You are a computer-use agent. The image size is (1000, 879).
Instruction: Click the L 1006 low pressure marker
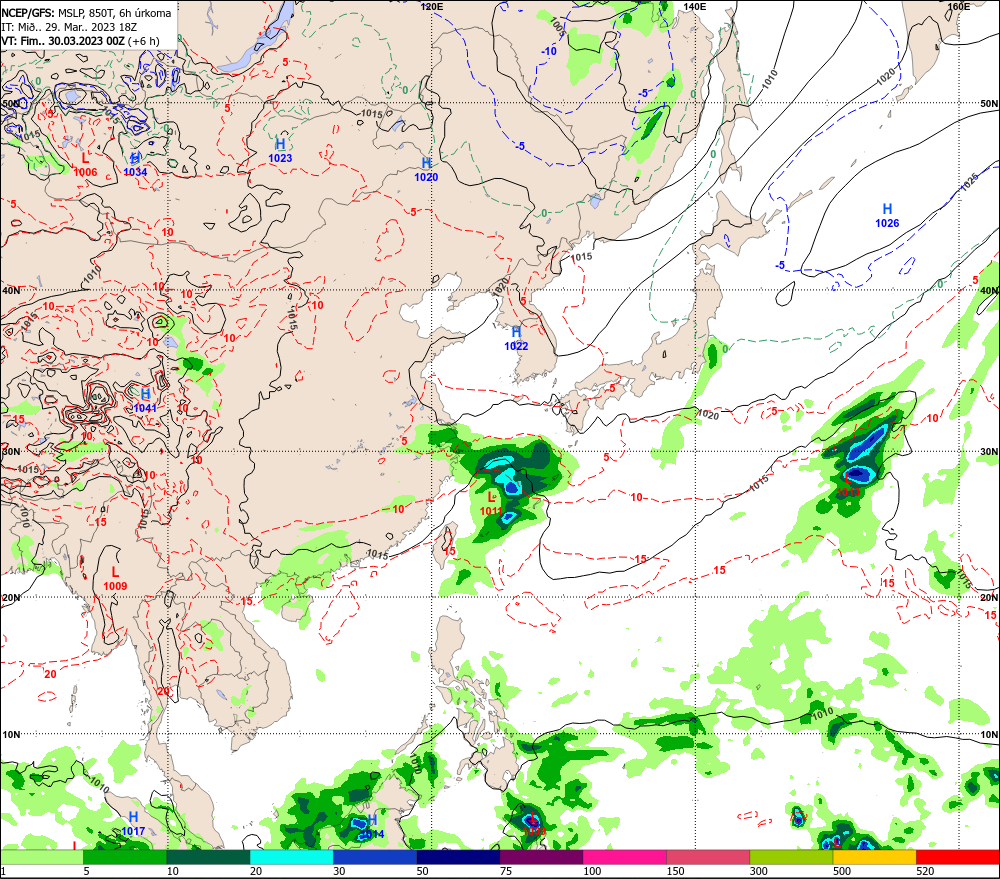pos(85,165)
